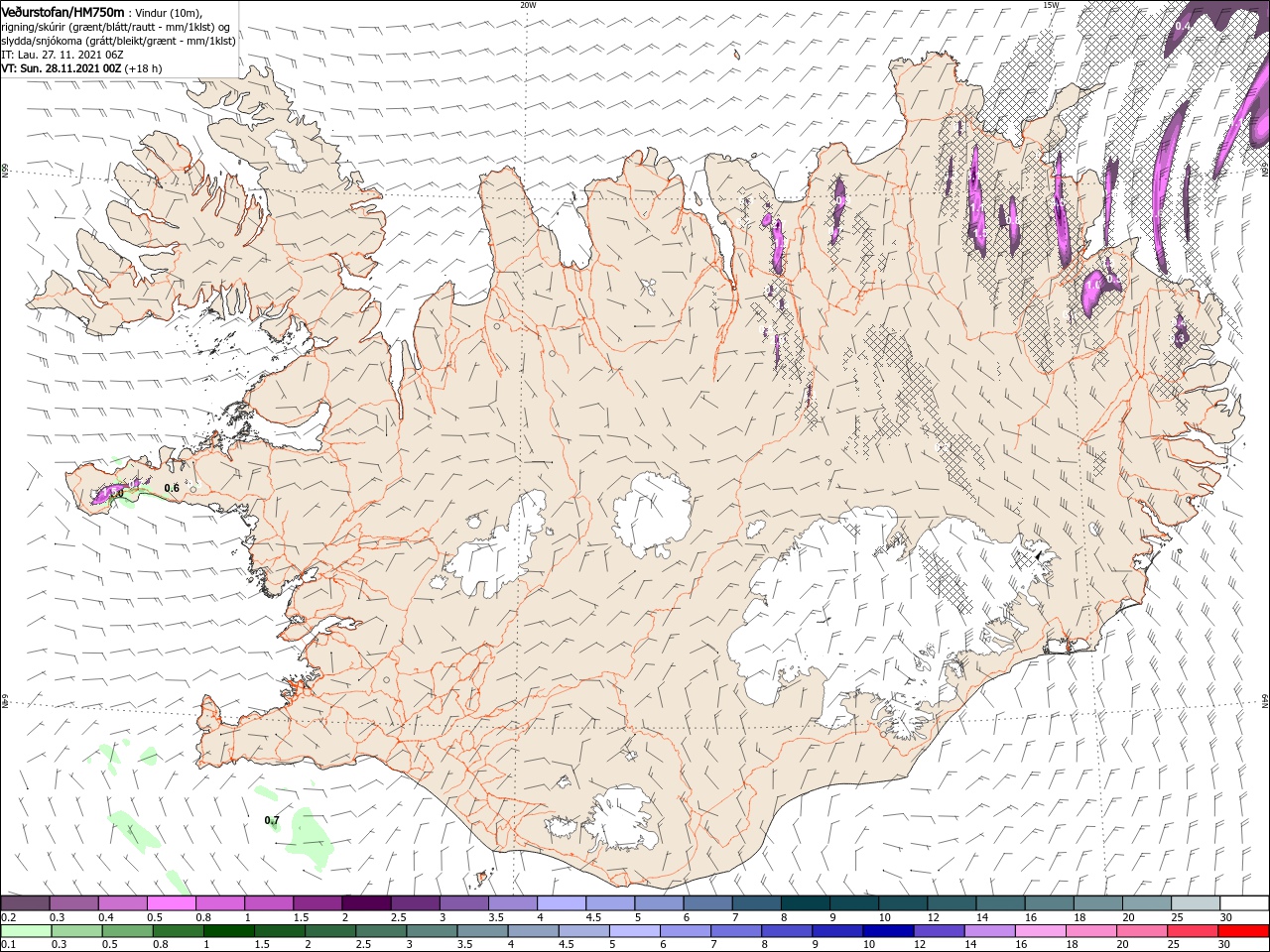Select the pale grey 25 swatch in upper legend
This screenshot has height=952, width=1270.
pos(1197,903)
